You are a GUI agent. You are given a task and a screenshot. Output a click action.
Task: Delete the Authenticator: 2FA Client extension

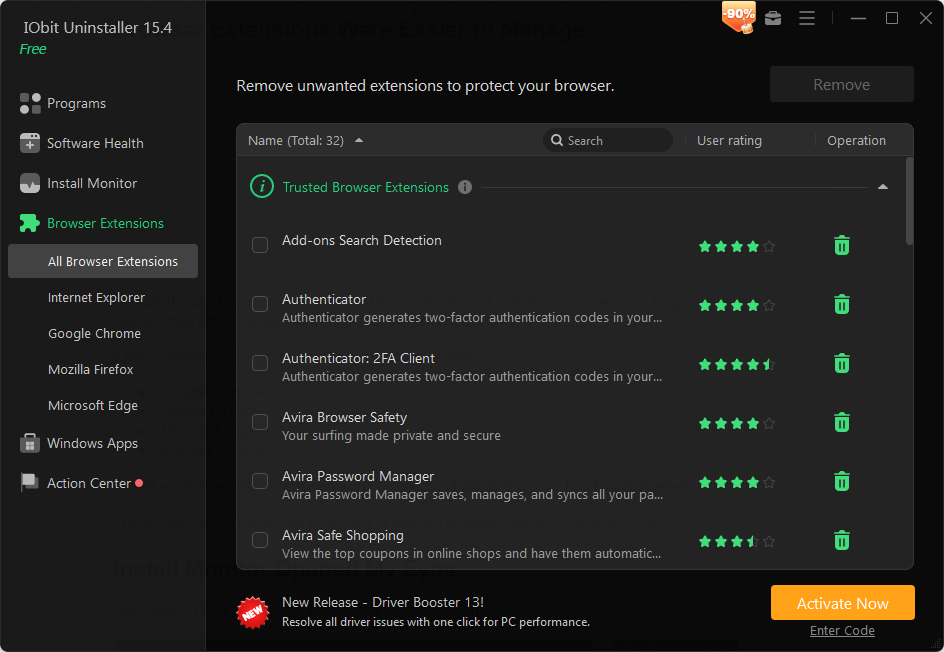842,364
